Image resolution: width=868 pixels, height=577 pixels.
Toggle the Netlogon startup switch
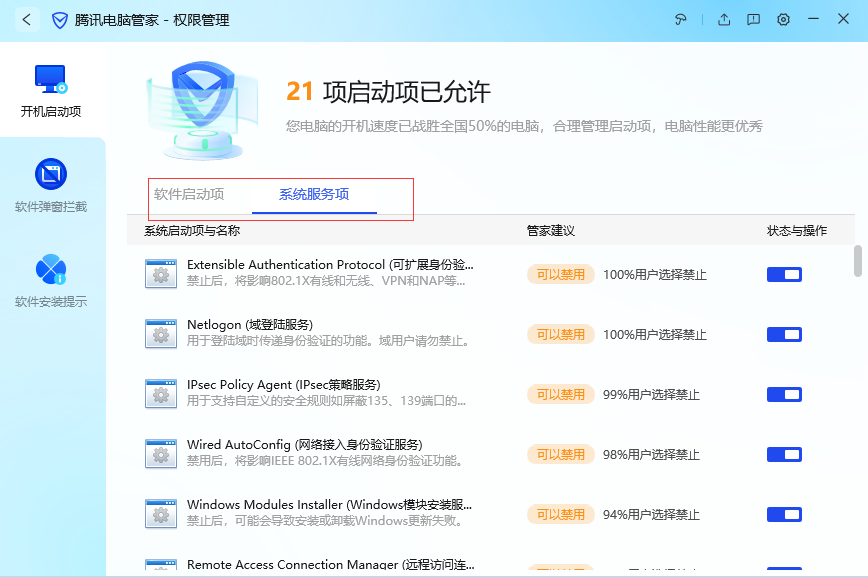click(x=784, y=334)
